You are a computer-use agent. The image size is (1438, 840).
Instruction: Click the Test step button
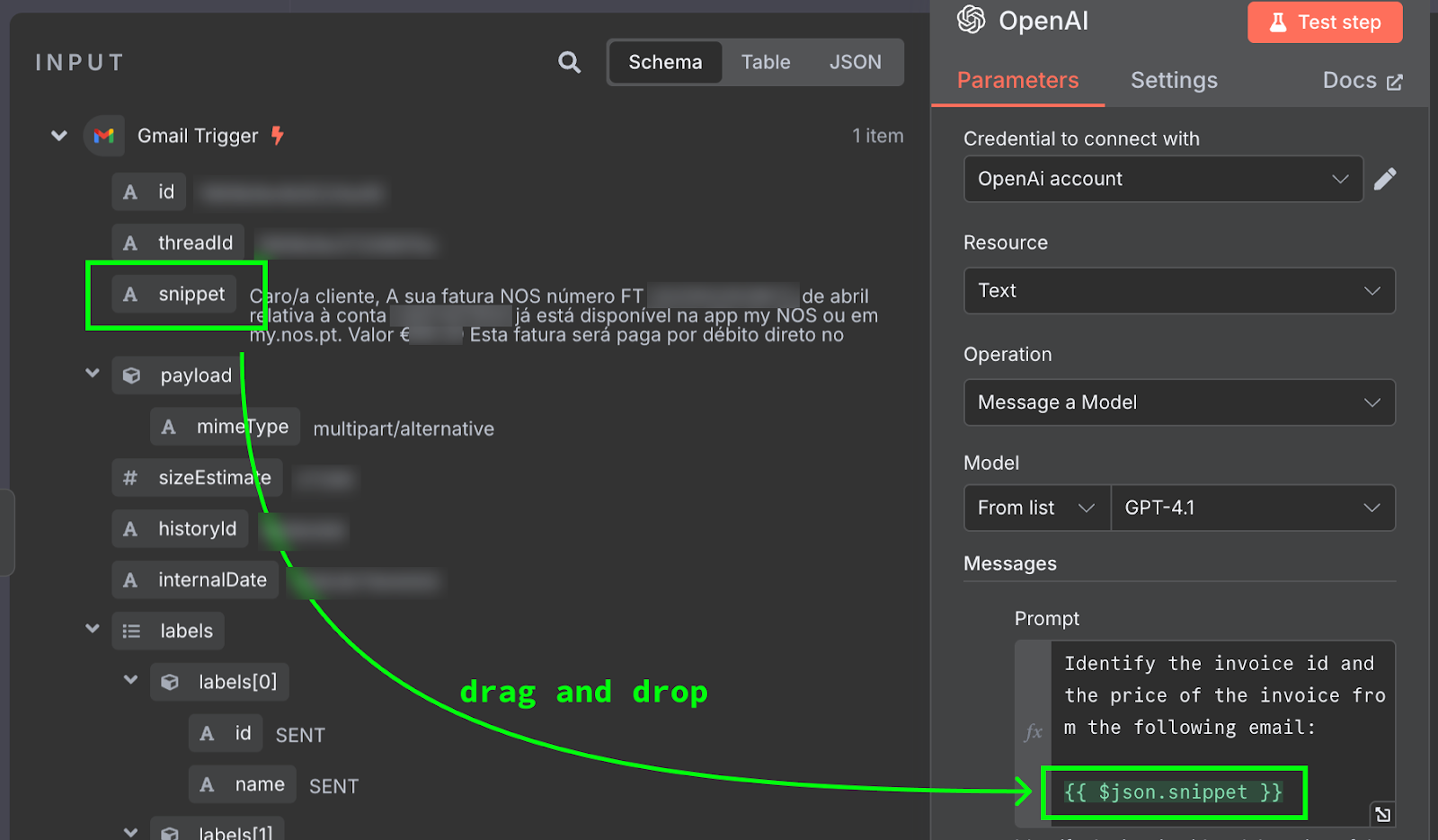pyautogui.click(x=1325, y=22)
